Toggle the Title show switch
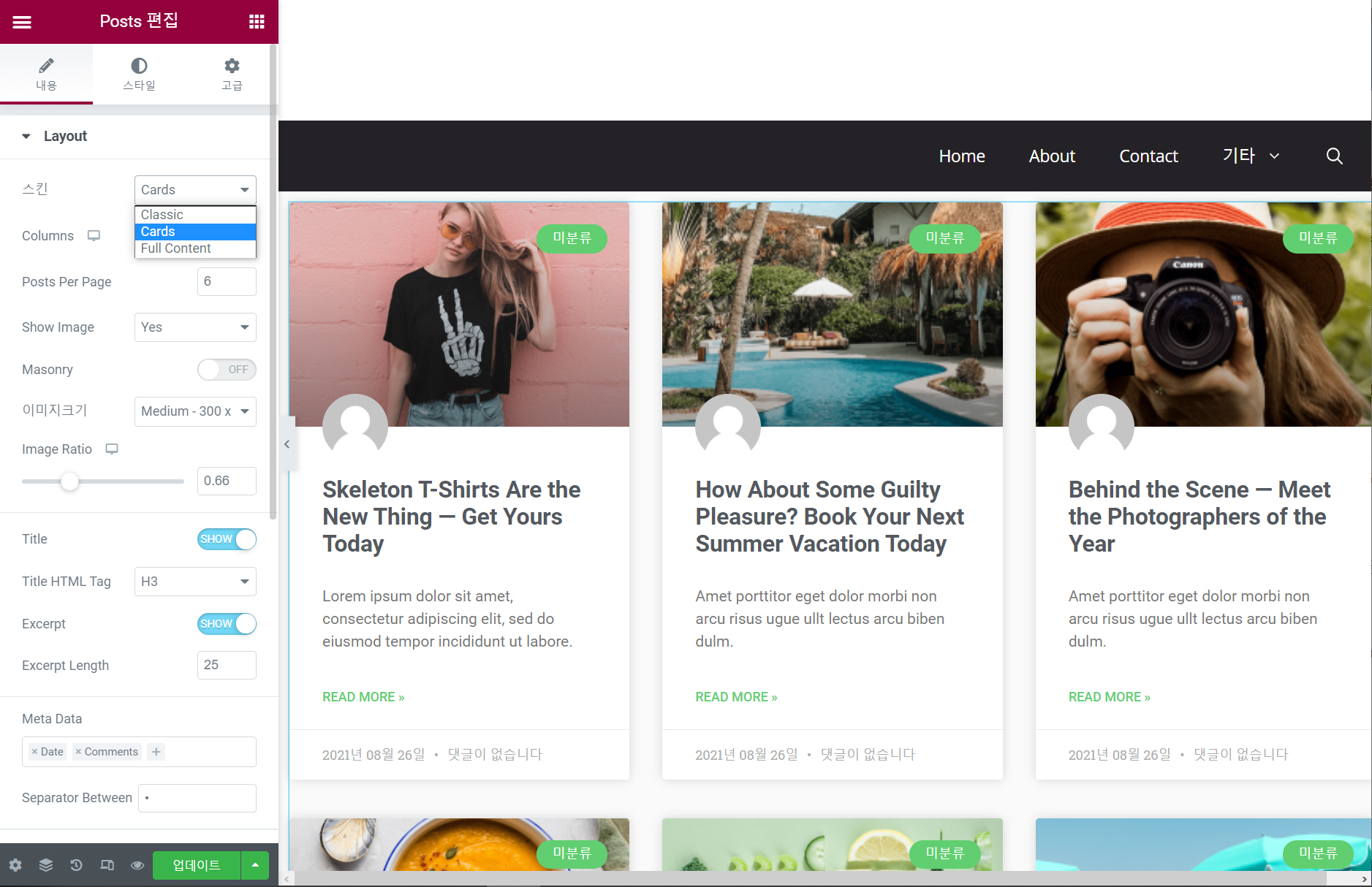The width and height of the screenshot is (1372, 887). 227,539
